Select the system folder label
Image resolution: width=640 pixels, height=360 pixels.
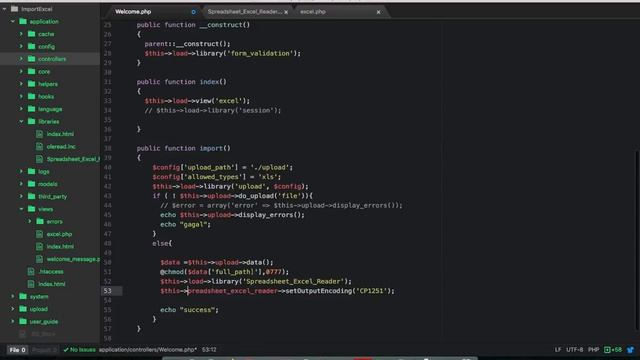pos(39,296)
